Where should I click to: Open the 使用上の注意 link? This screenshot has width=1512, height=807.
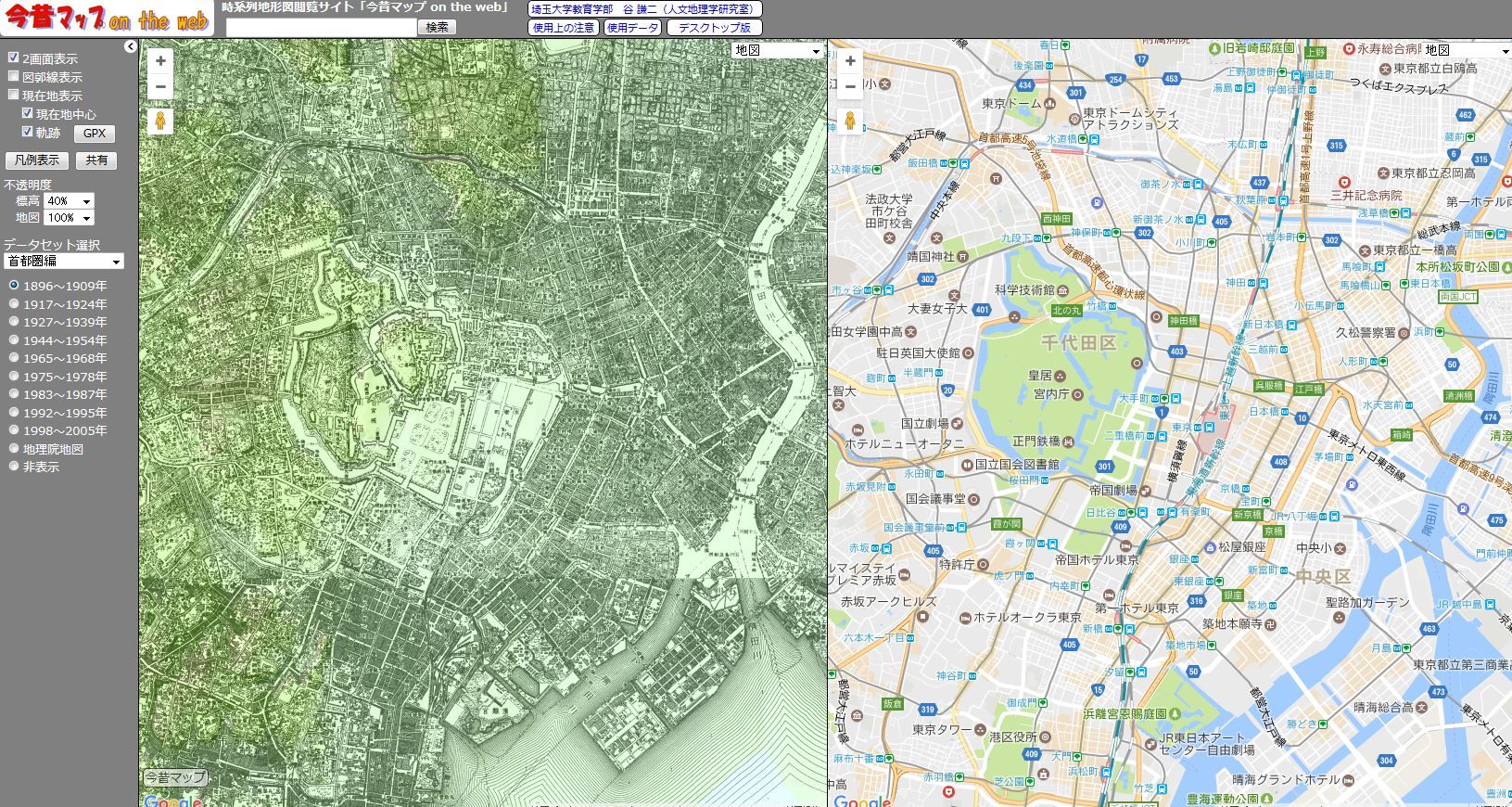(564, 28)
